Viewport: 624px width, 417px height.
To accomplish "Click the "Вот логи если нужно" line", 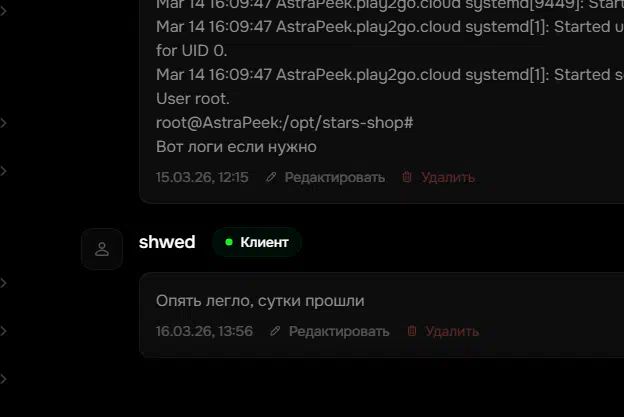I will pyautogui.click(x=236, y=147).
